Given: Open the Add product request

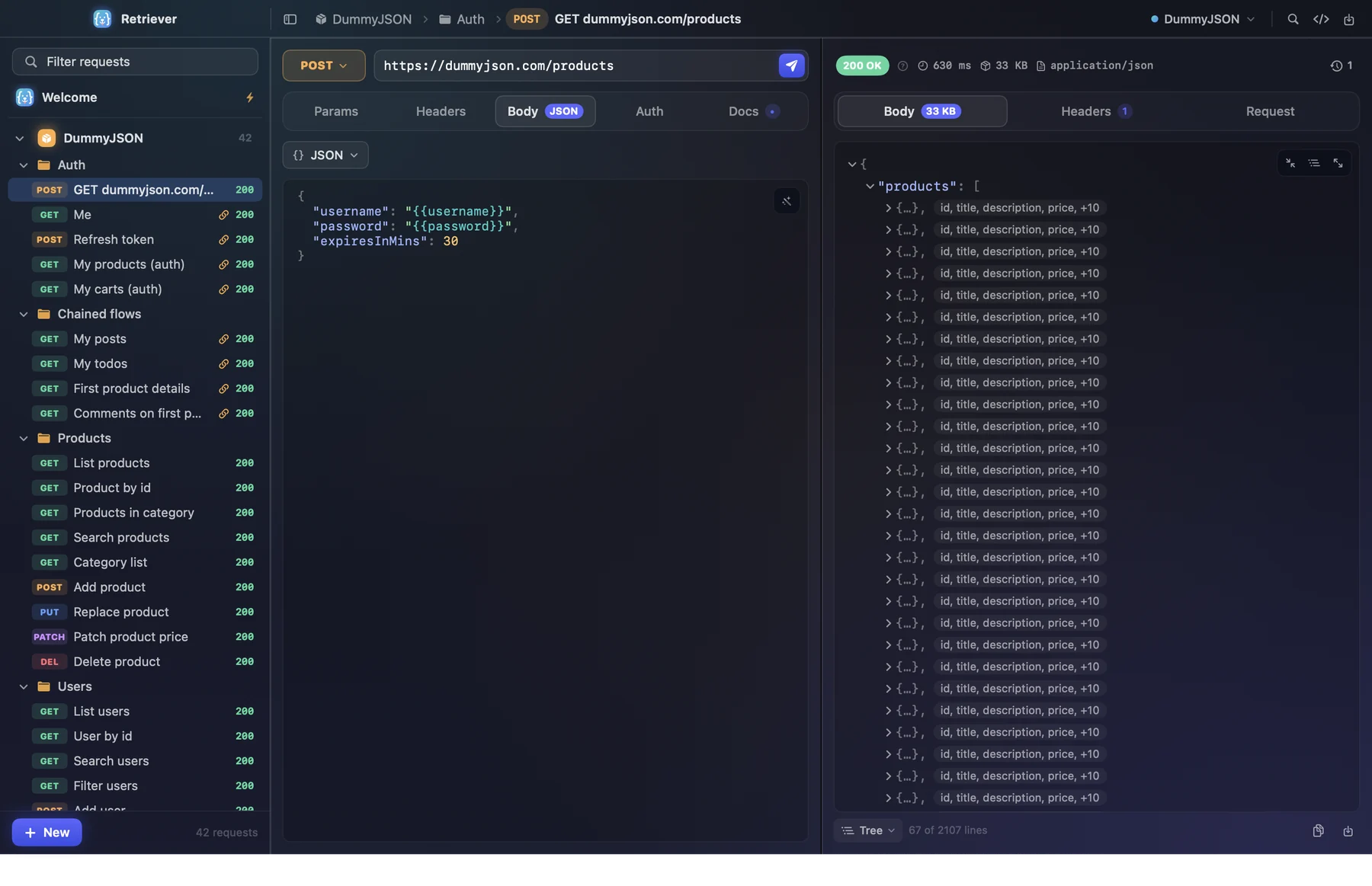Looking at the screenshot, I should [x=135, y=587].
